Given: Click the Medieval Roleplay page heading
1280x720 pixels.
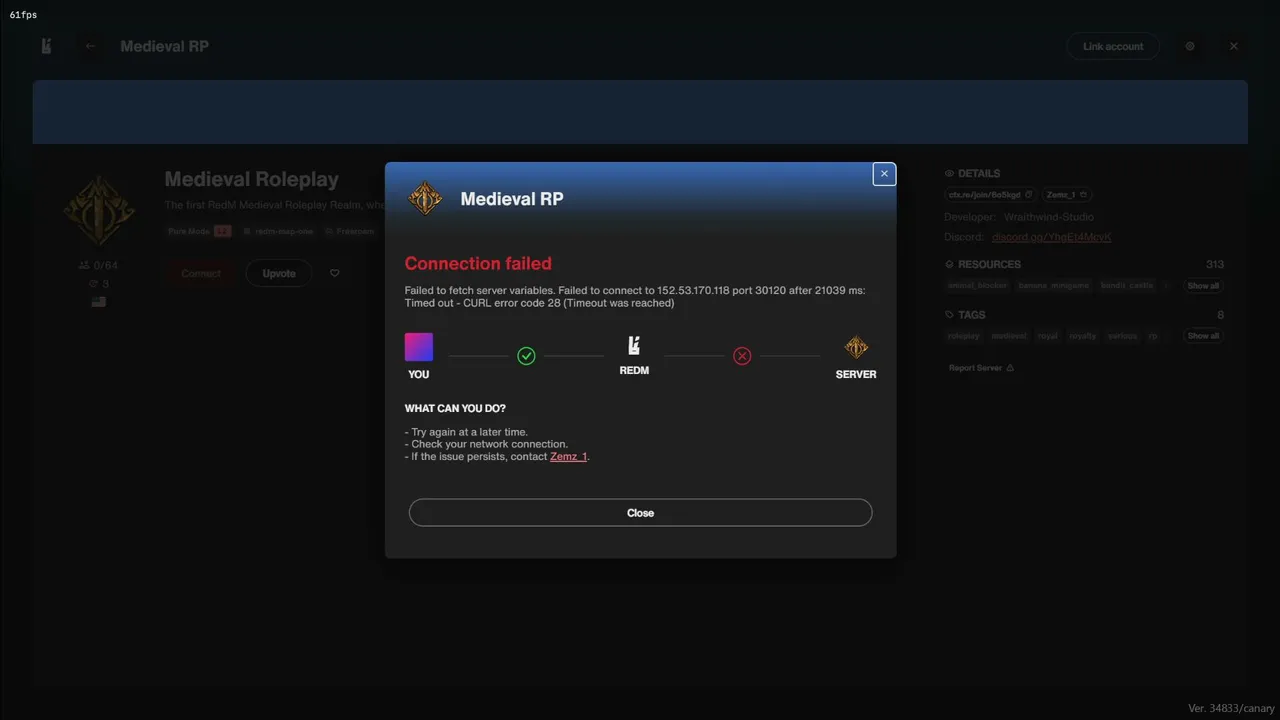Looking at the screenshot, I should 252,180.
